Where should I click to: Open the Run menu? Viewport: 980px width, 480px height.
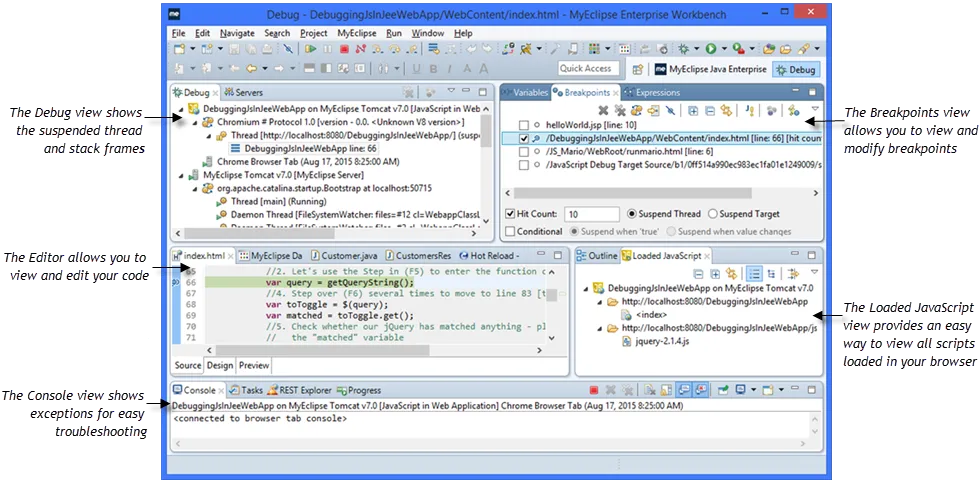[x=394, y=33]
